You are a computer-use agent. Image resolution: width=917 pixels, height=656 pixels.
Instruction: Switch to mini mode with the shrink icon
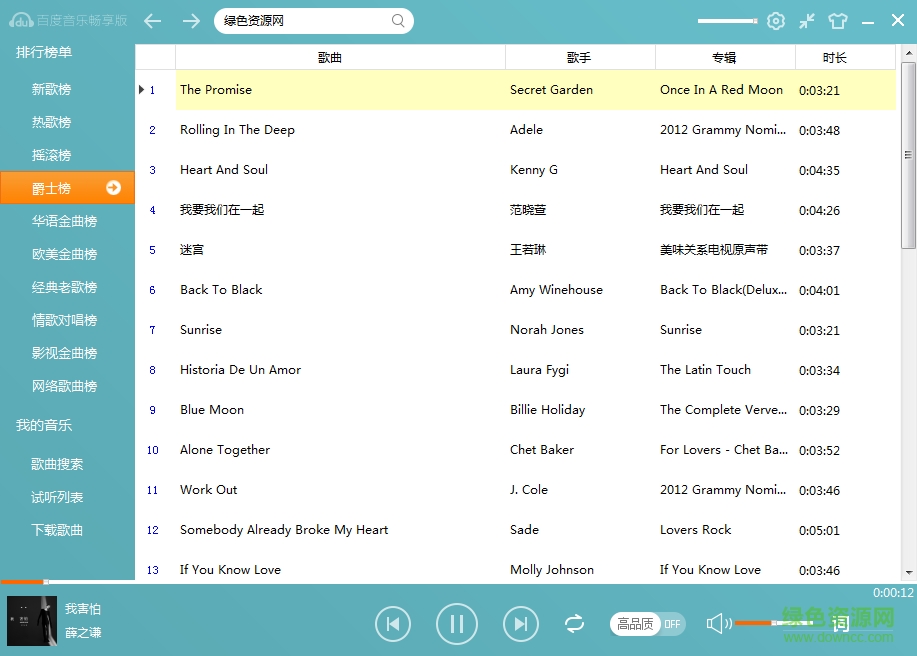click(x=806, y=20)
